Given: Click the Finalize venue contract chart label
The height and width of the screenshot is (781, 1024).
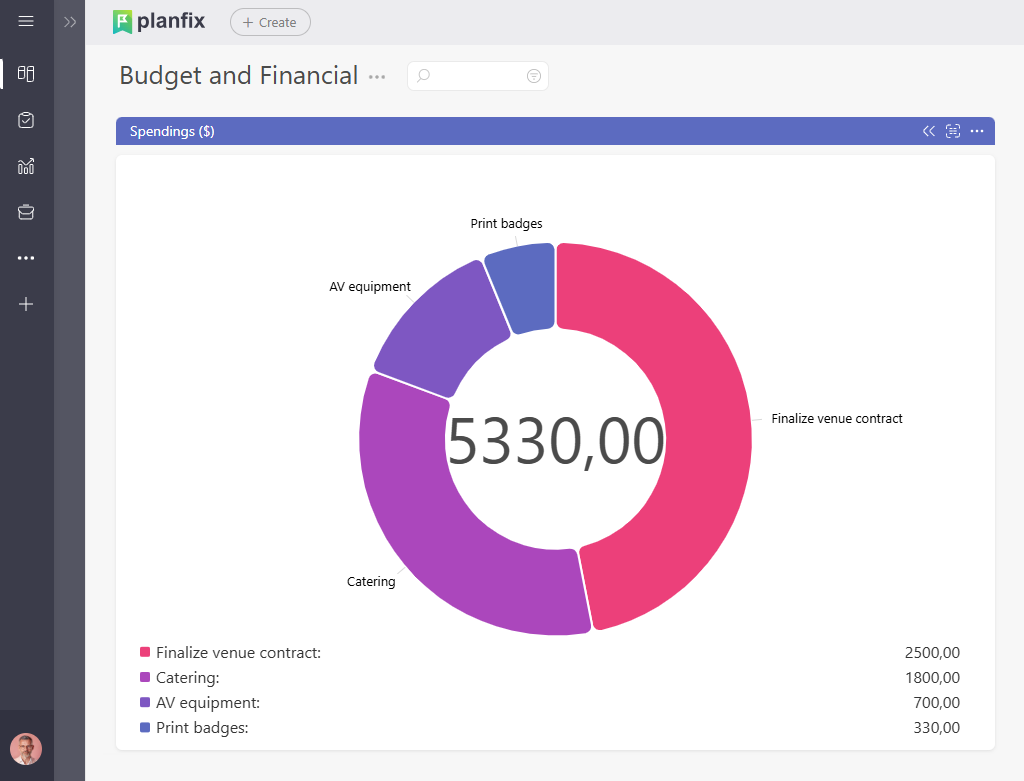Looking at the screenshot, I should tap(837, 419).
